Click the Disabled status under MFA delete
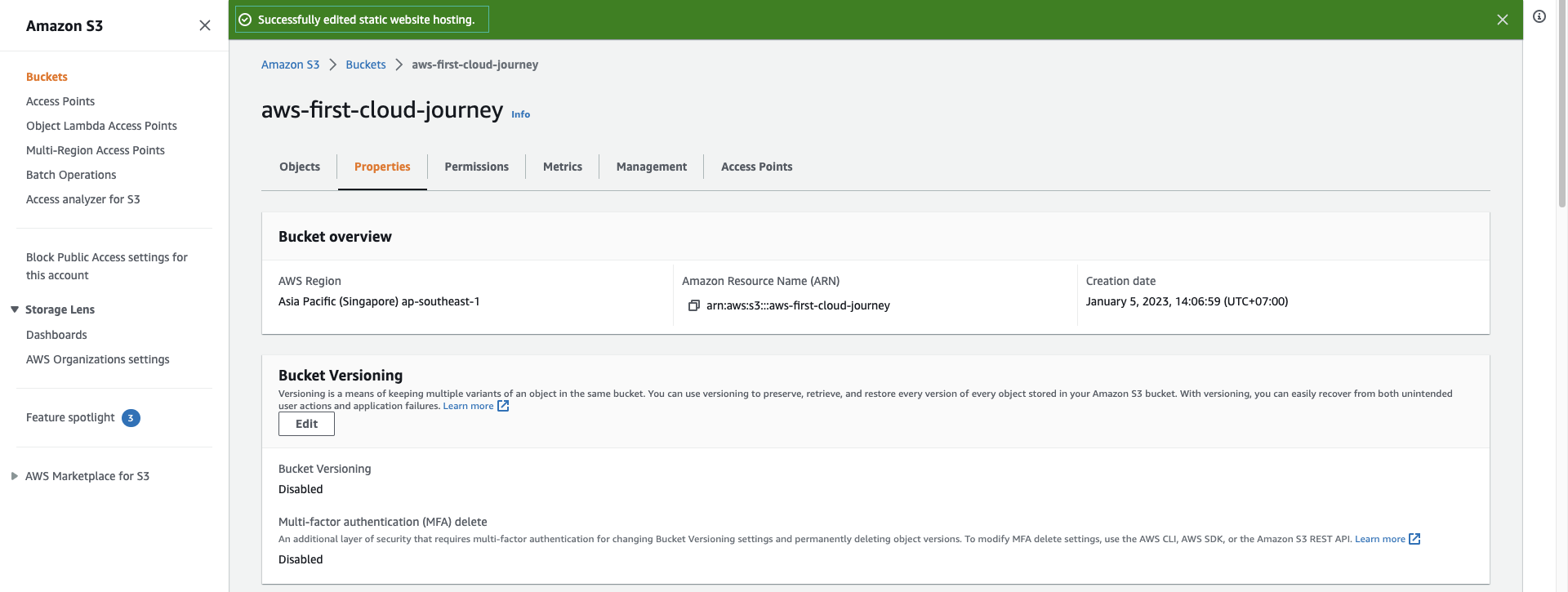This screenshot has width=1568, height=592. [301, 559]
